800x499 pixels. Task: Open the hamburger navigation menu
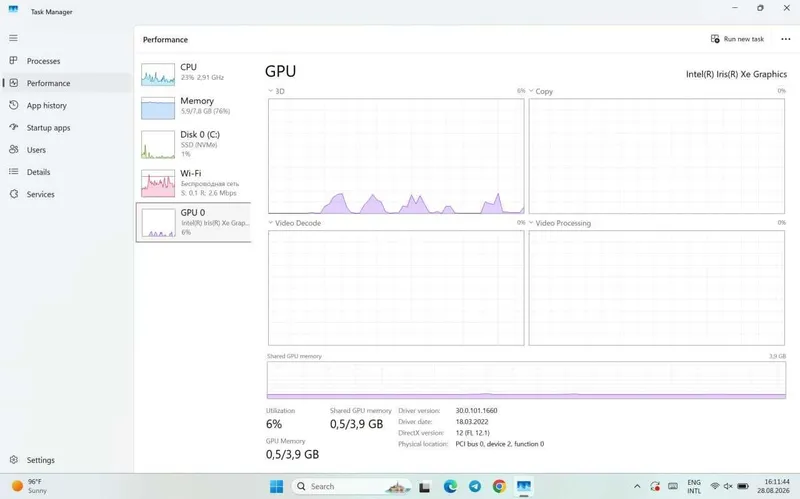pyautogui.click(x=13, y=38)
